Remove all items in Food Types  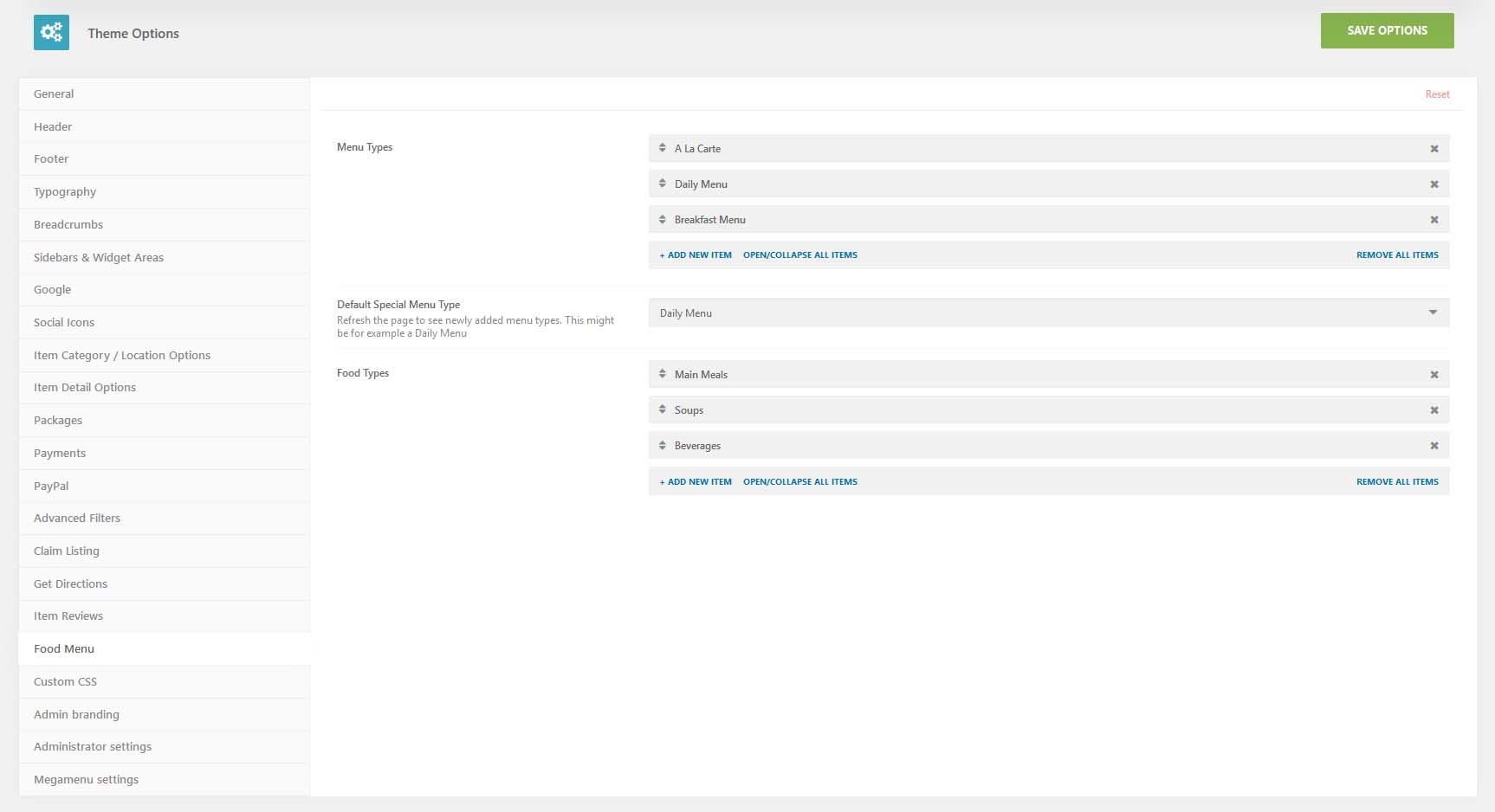[1397, 482]
